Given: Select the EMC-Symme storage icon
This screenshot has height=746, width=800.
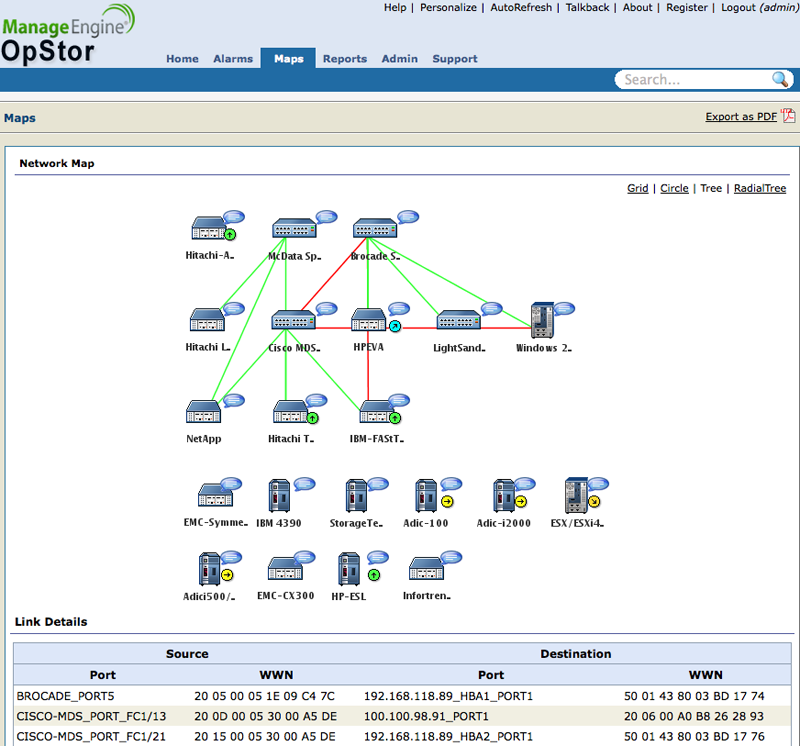Looking at the screenshot, I should coord(215,494).
